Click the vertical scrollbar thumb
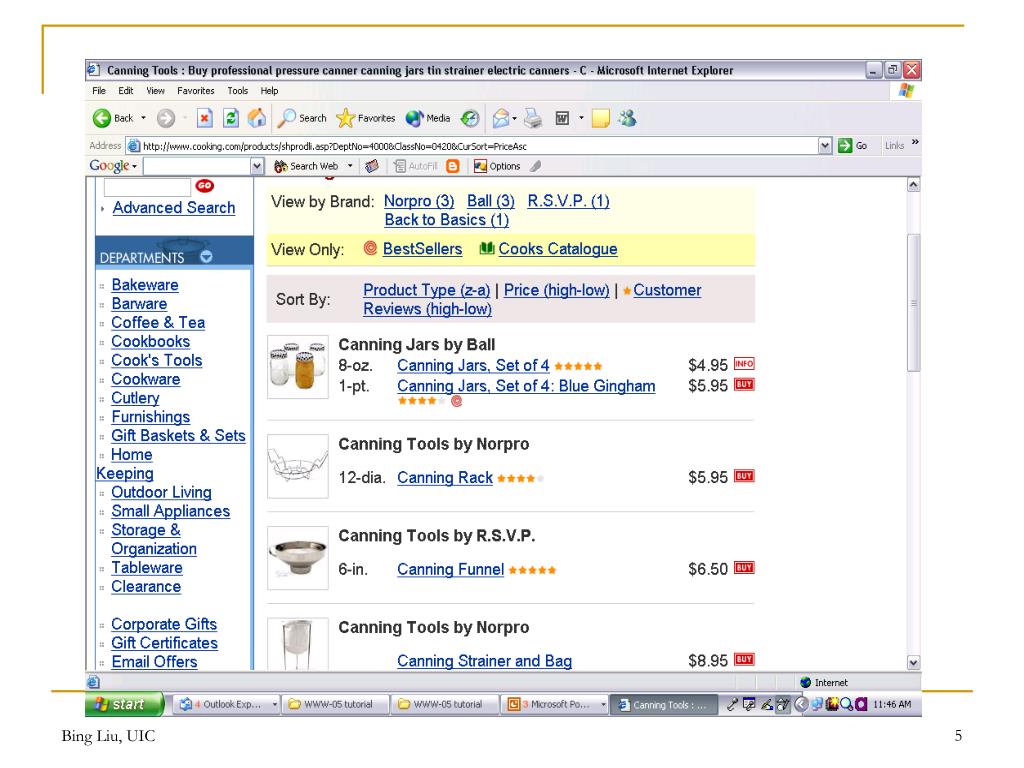This screenshot has width=1024, height=768. [x=914, y=302]
